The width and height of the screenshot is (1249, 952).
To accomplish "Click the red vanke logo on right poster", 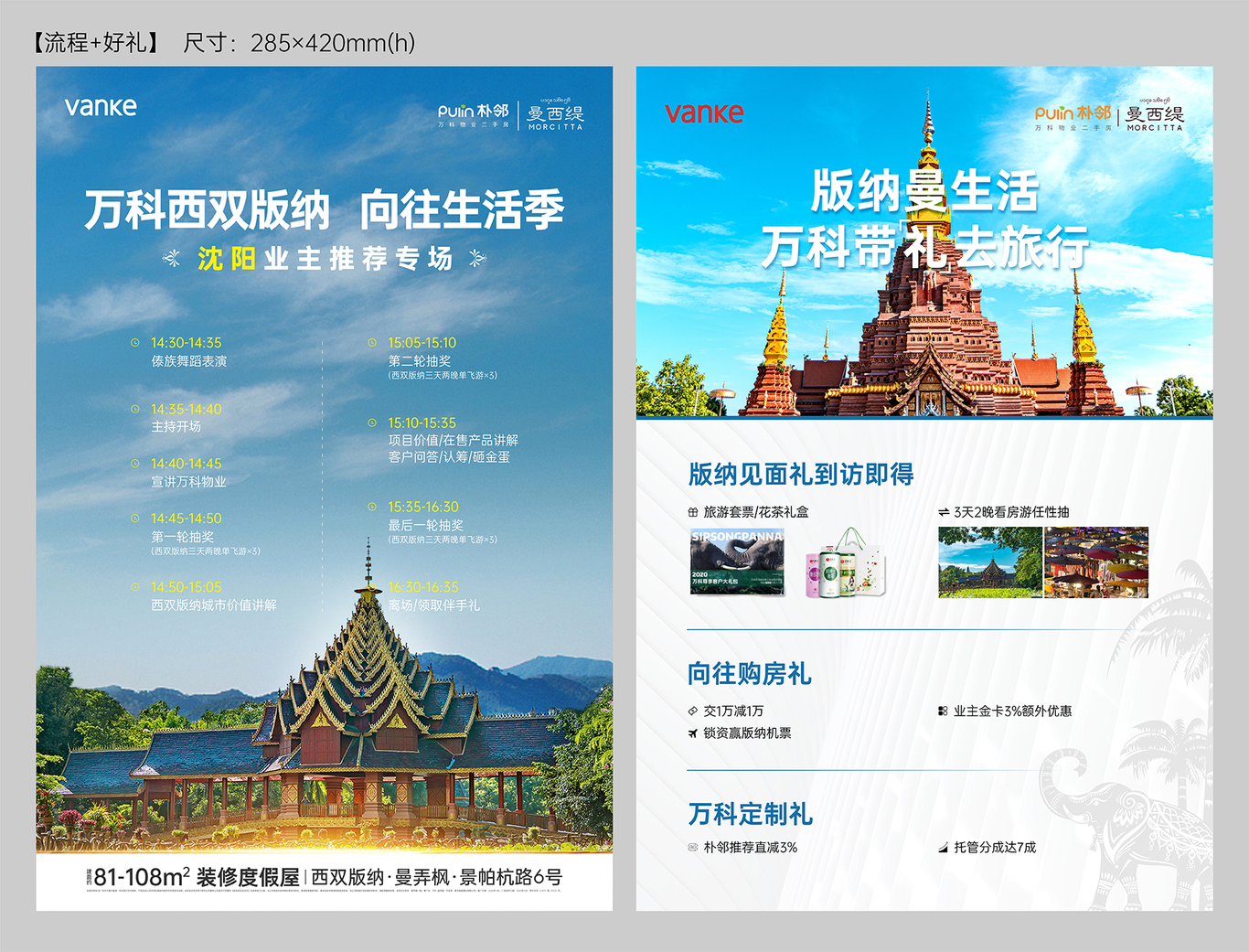I will click(x=704, y=113).
